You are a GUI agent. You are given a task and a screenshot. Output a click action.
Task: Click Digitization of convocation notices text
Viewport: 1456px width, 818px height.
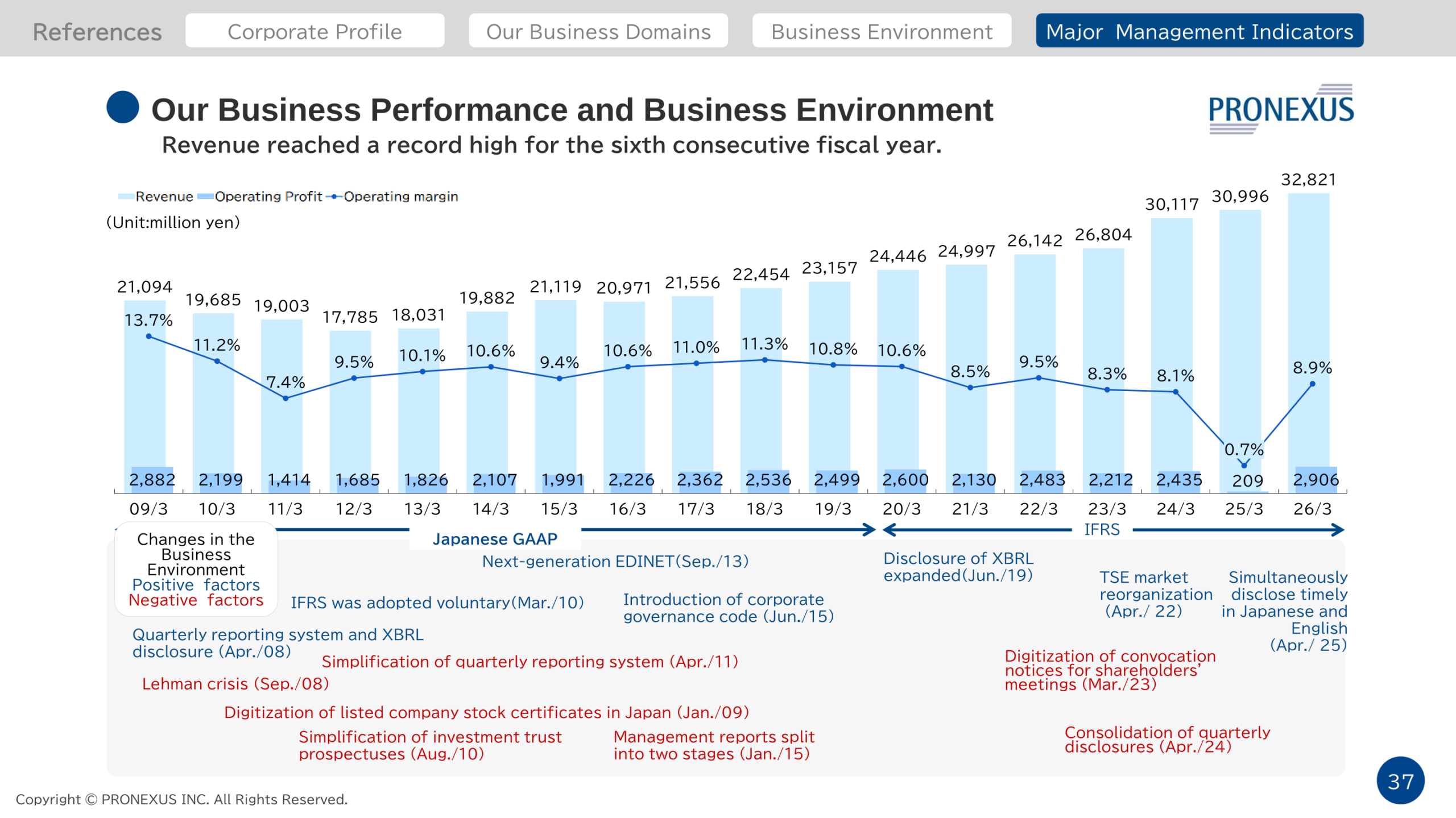[x=1110, y=670]
